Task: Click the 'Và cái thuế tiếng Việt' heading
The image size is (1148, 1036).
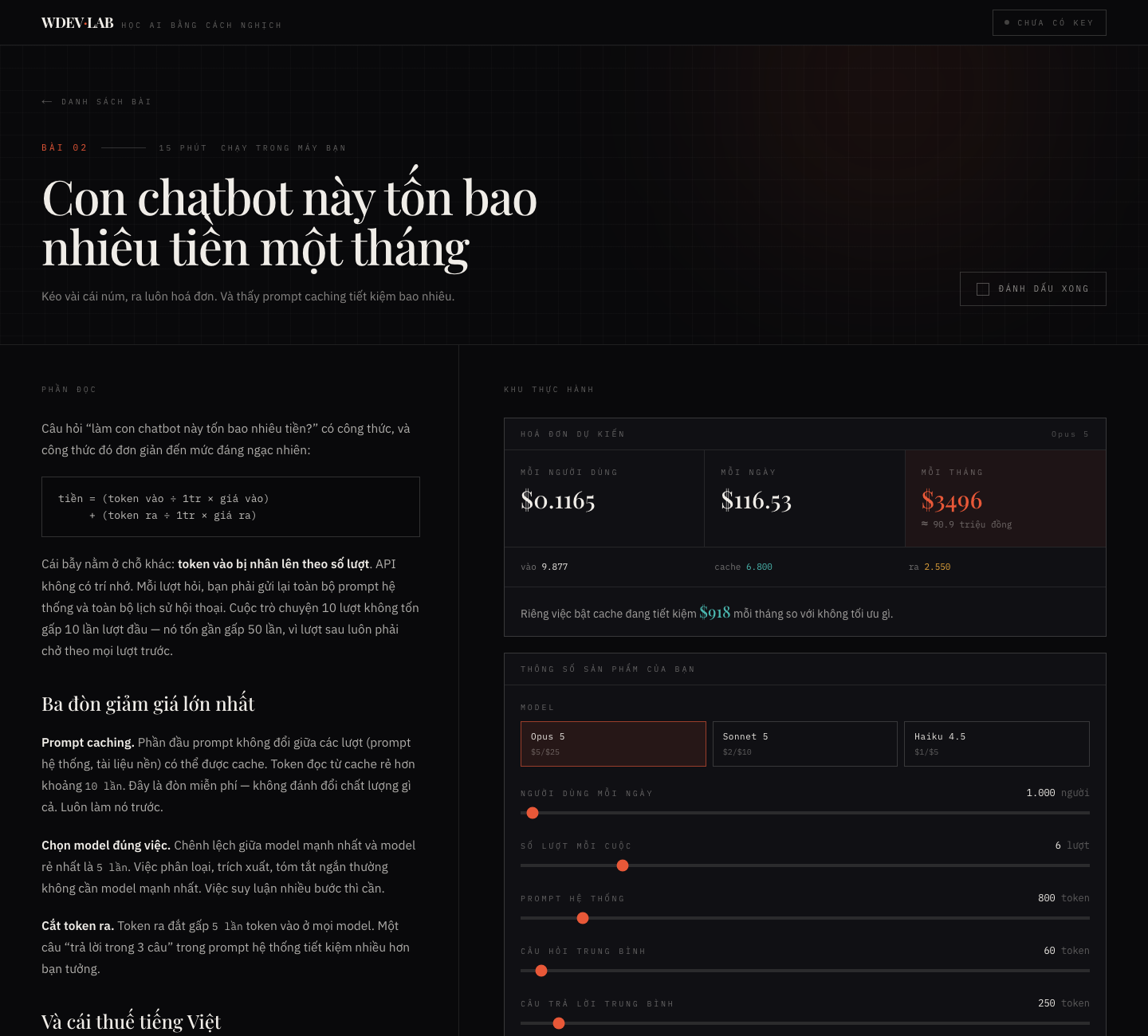Action: click(x=131, y=1022)
